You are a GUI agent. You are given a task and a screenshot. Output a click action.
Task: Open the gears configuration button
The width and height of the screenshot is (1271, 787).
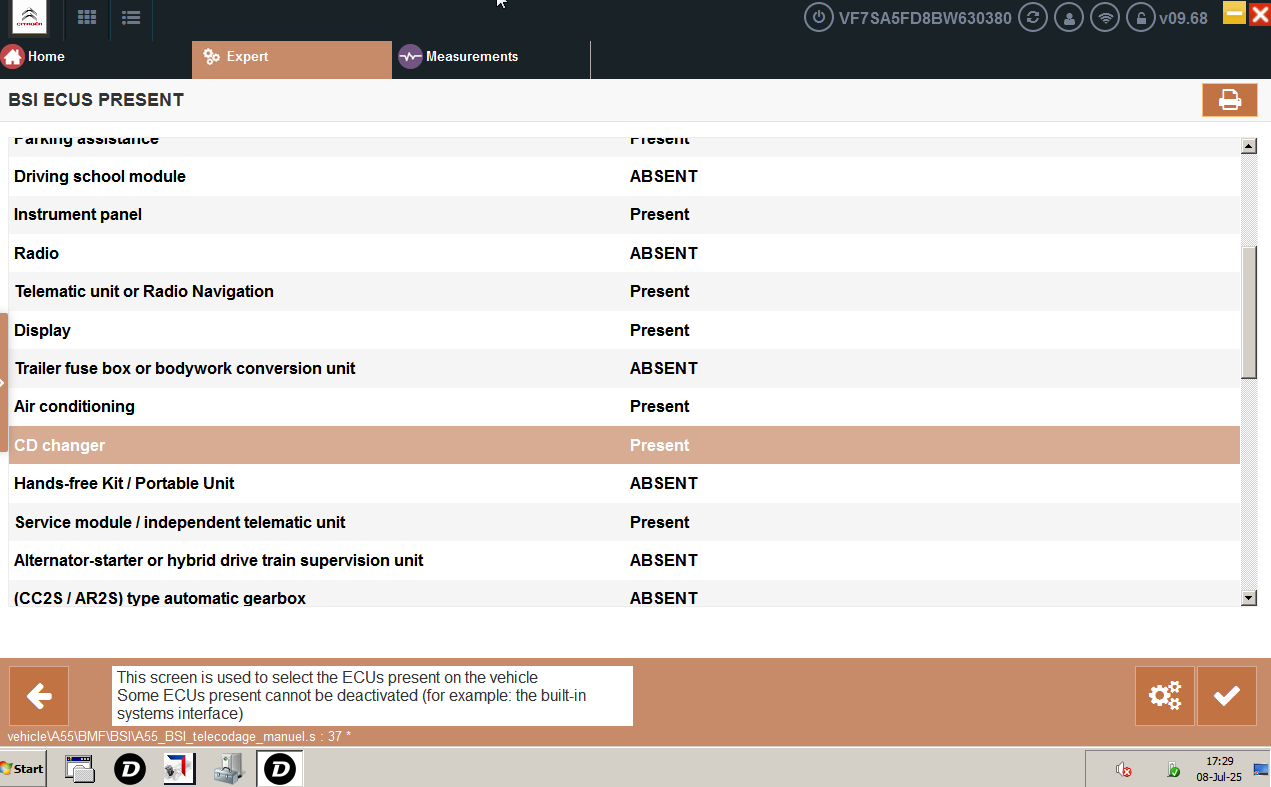(1165, 695)
